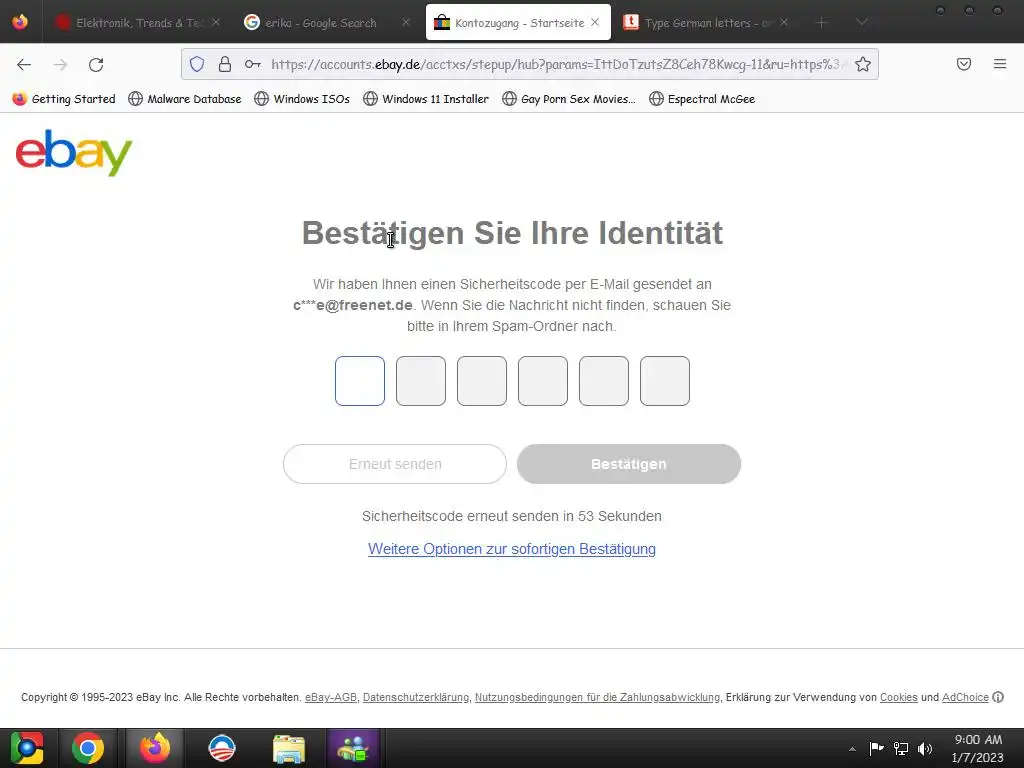Click the fifth security code digit box
The width and height of the screenshot is (1024, 768).
tap(603, 381)
